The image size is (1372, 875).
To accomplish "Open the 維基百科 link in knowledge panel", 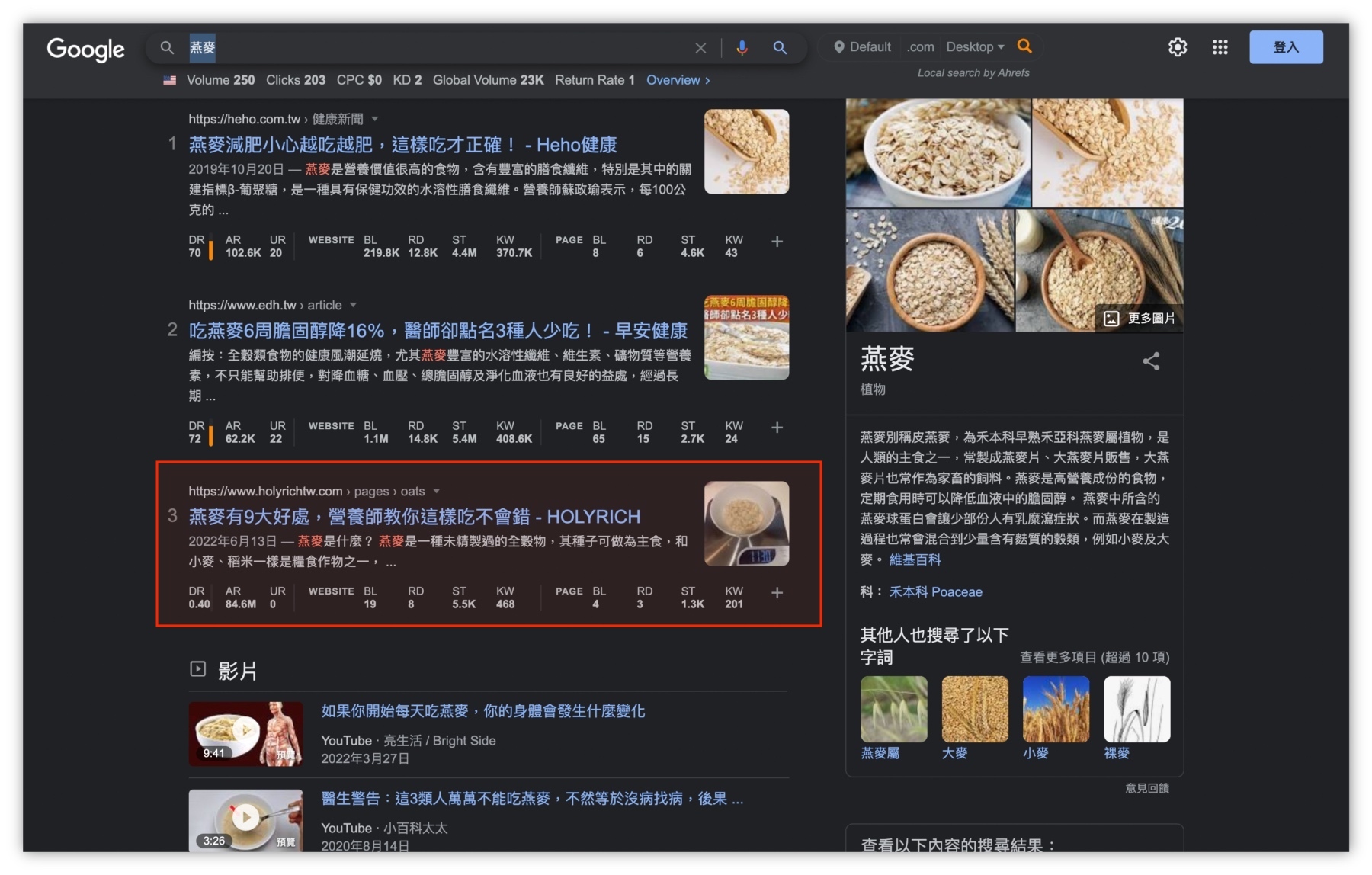I will point(915,559).
